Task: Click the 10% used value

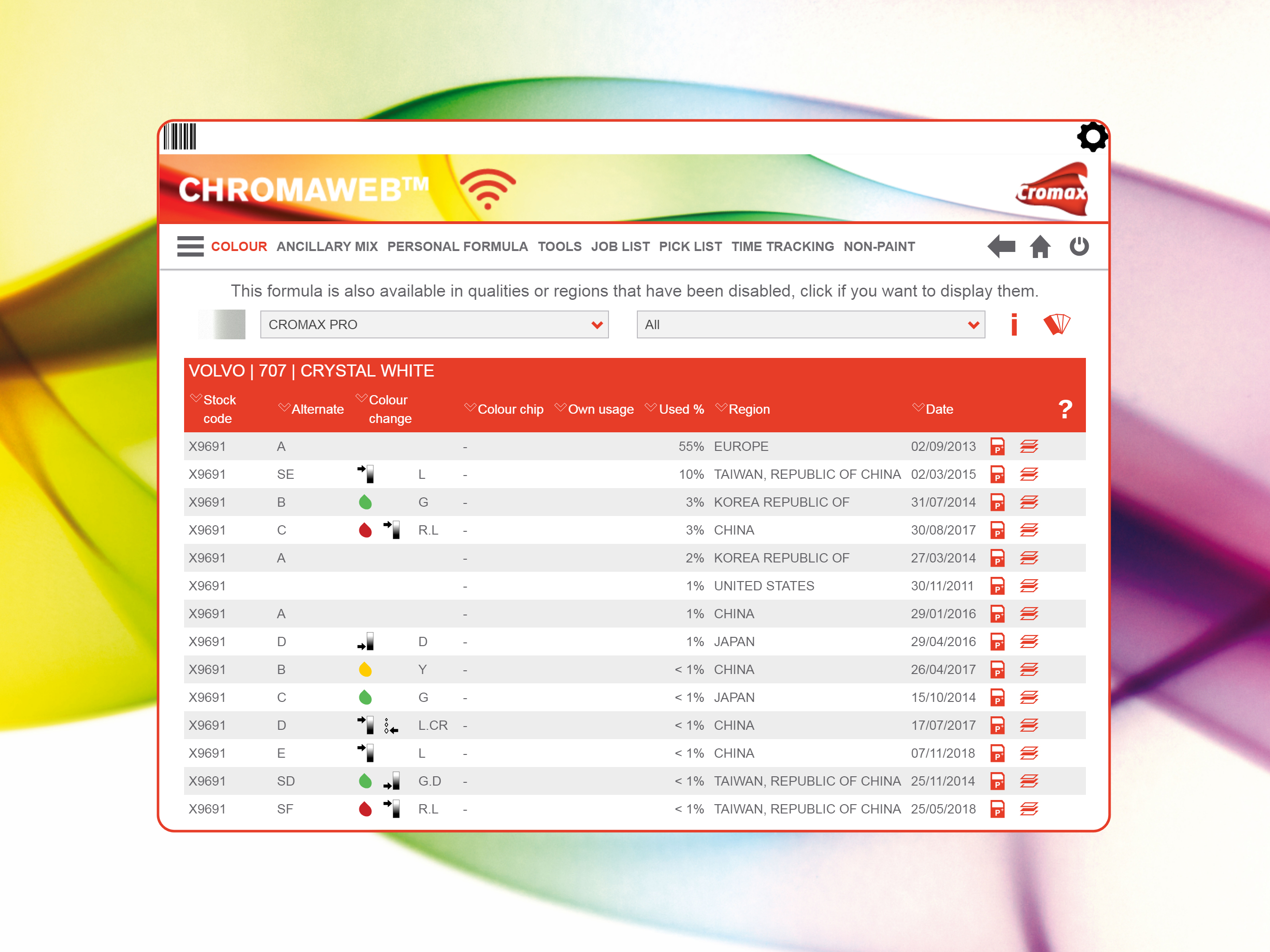Action: pyautogui.click(x=691, y=475)
